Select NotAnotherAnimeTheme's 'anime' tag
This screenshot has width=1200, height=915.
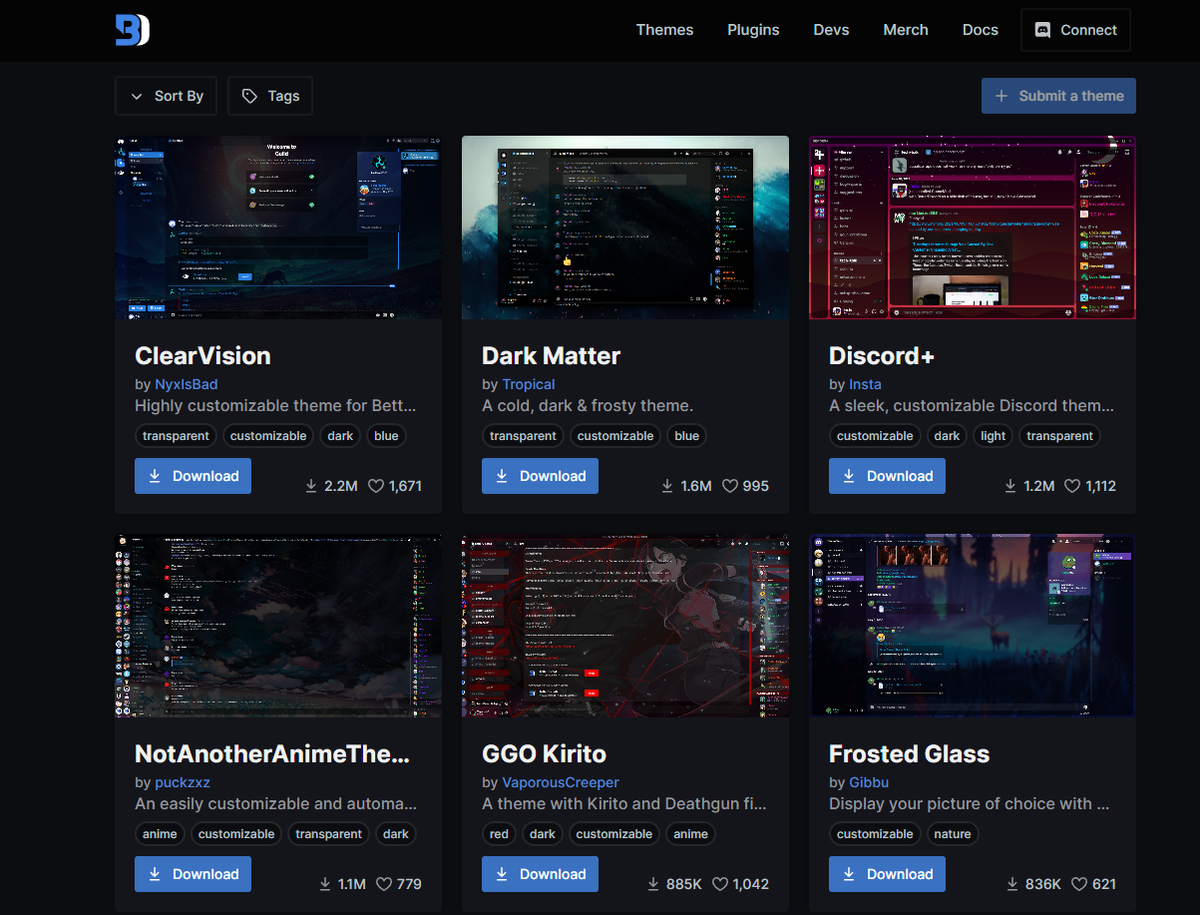pyautogui.click(x=160, y=834)
